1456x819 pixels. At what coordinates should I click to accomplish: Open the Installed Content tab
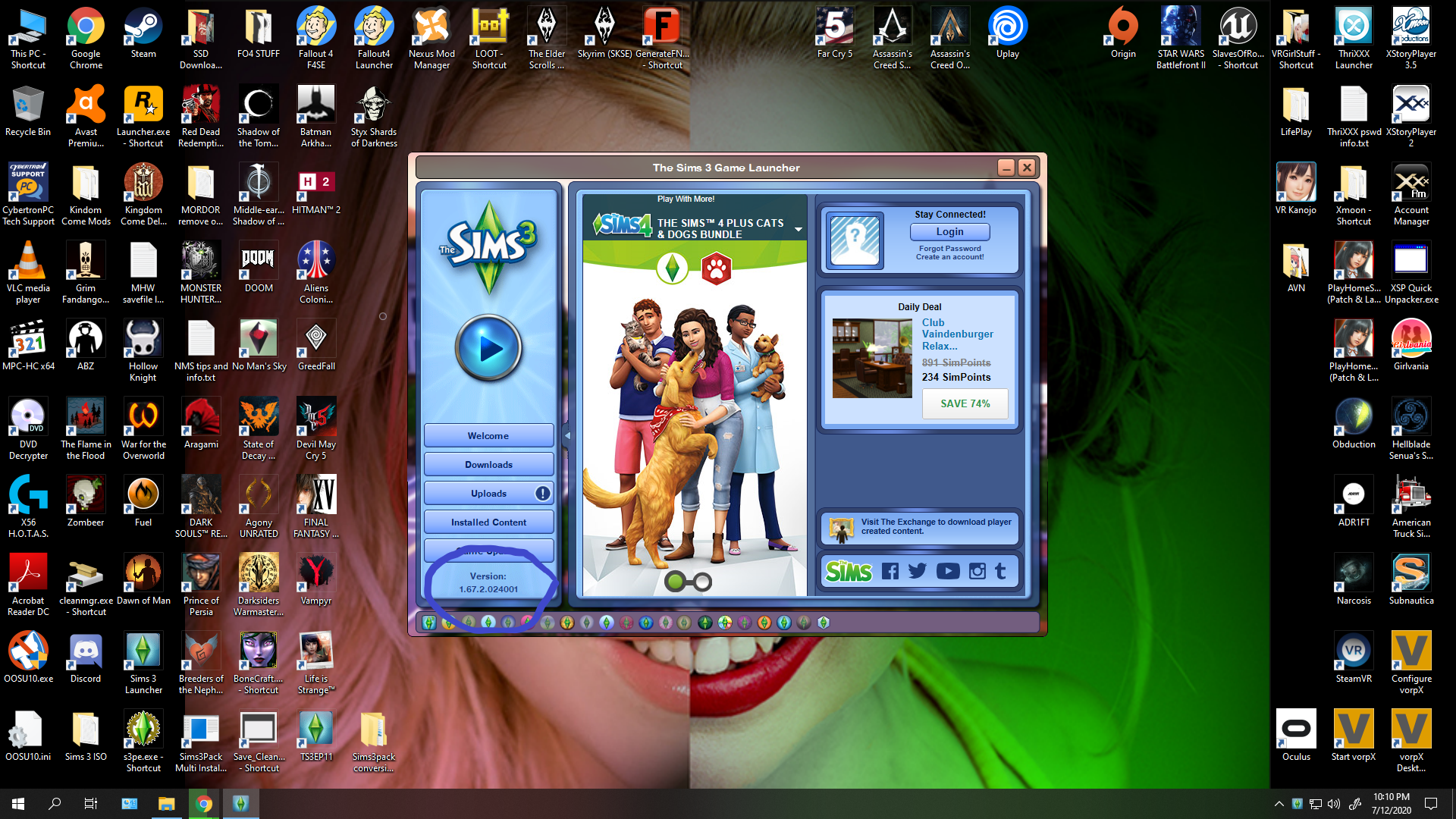pyautogui.click(x=488, y=522)
